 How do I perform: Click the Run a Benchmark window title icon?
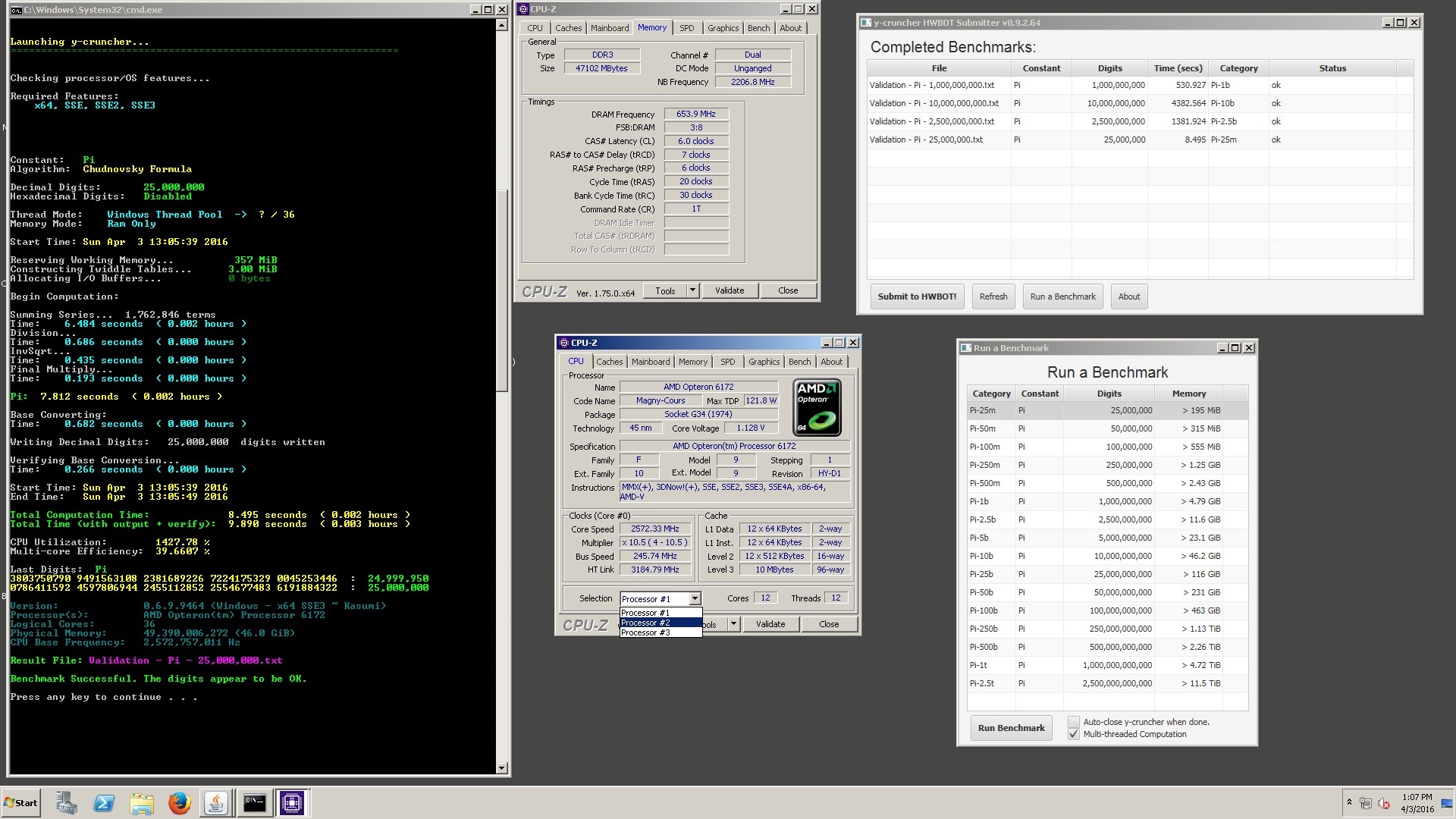pos(966,348)
